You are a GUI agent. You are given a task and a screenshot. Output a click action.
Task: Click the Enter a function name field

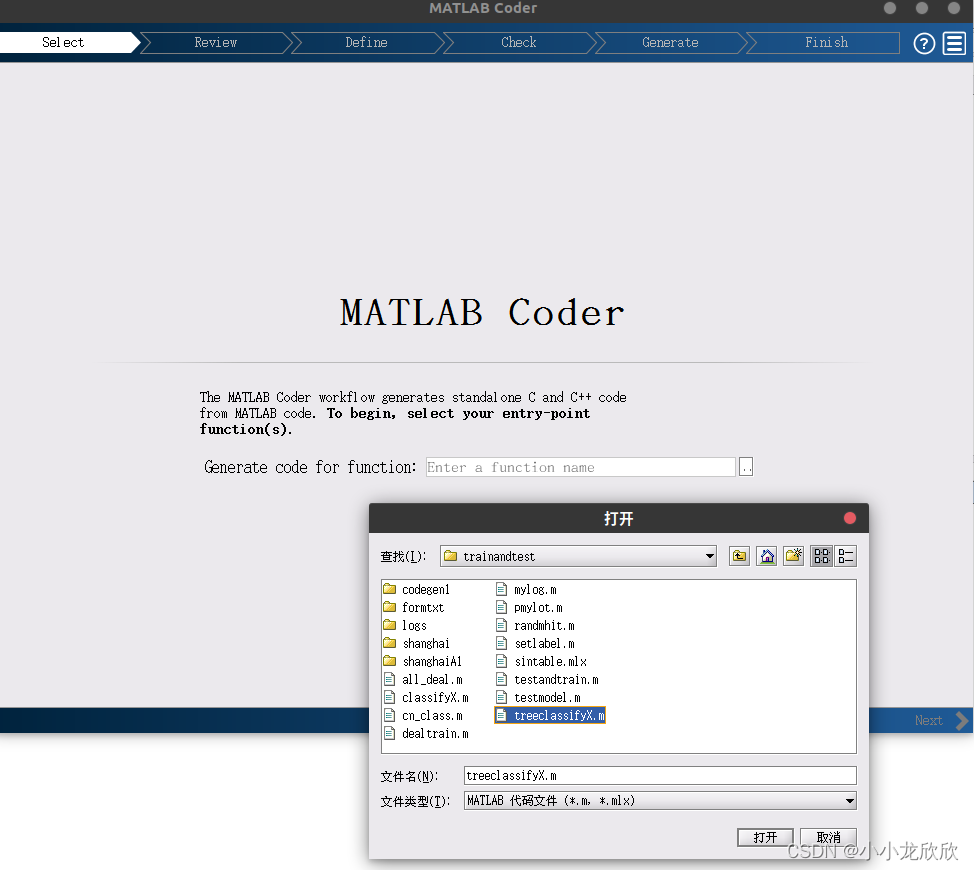click(x=580, y=467)
